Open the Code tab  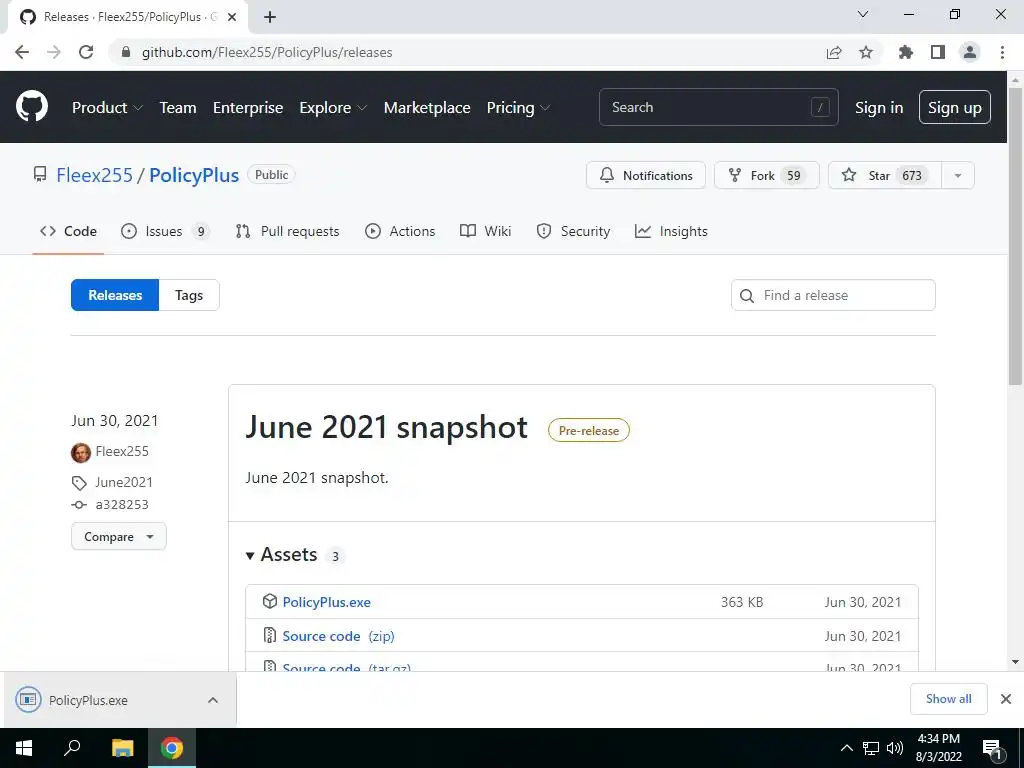point(68,231)
